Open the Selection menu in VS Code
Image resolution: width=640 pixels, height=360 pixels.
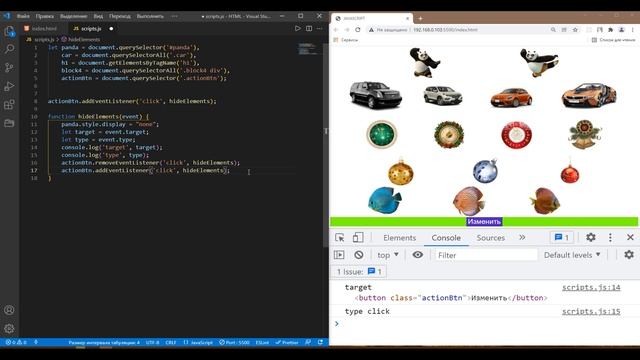pos(74,16)
